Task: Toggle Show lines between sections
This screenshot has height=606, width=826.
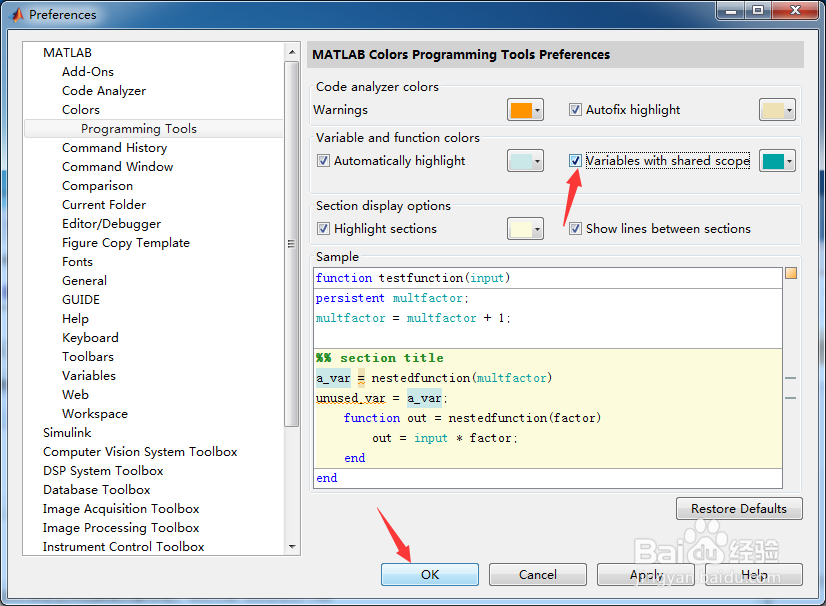Action: [x=575, y=229]
